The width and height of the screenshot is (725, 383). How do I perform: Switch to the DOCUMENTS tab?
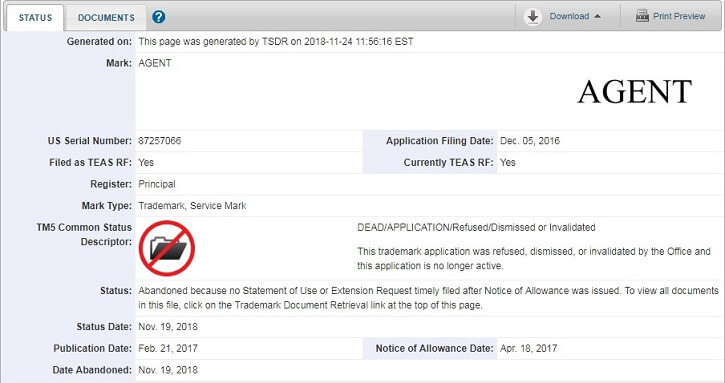tap(106, 18)
